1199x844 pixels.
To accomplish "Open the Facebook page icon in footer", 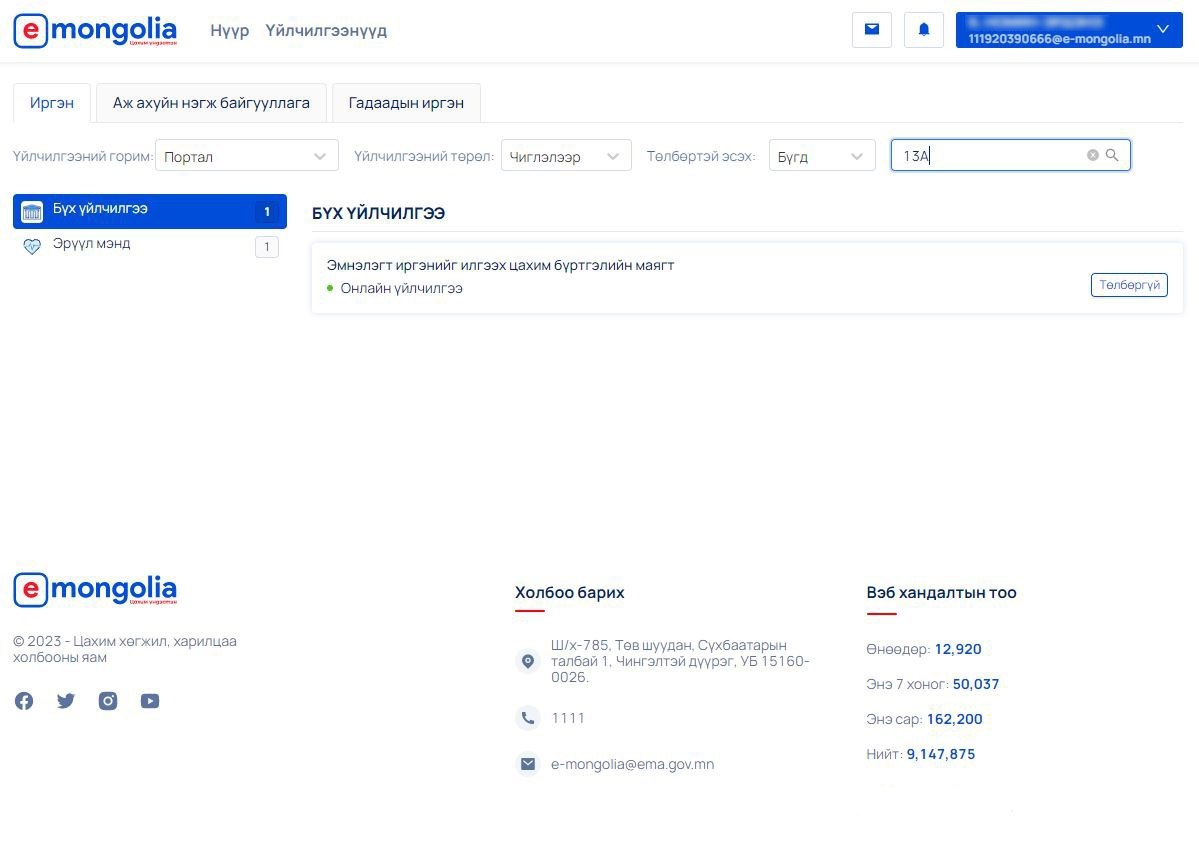I will (x=24, y=701).
